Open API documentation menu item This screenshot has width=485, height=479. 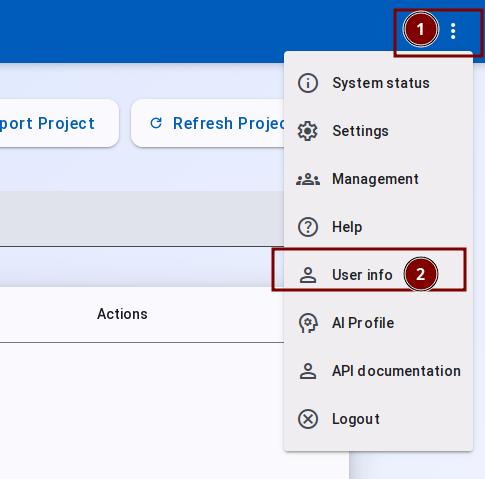(x=378, y=371)
